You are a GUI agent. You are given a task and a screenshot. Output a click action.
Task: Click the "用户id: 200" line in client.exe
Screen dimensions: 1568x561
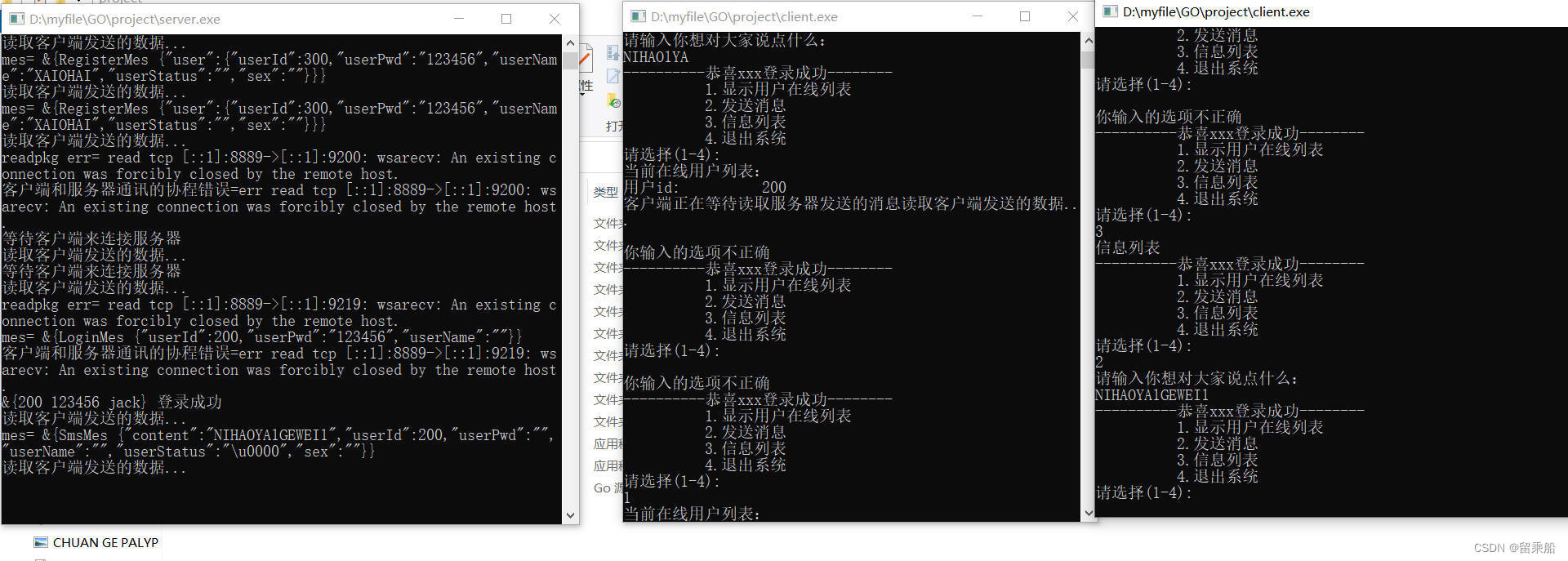coord(706,188)
